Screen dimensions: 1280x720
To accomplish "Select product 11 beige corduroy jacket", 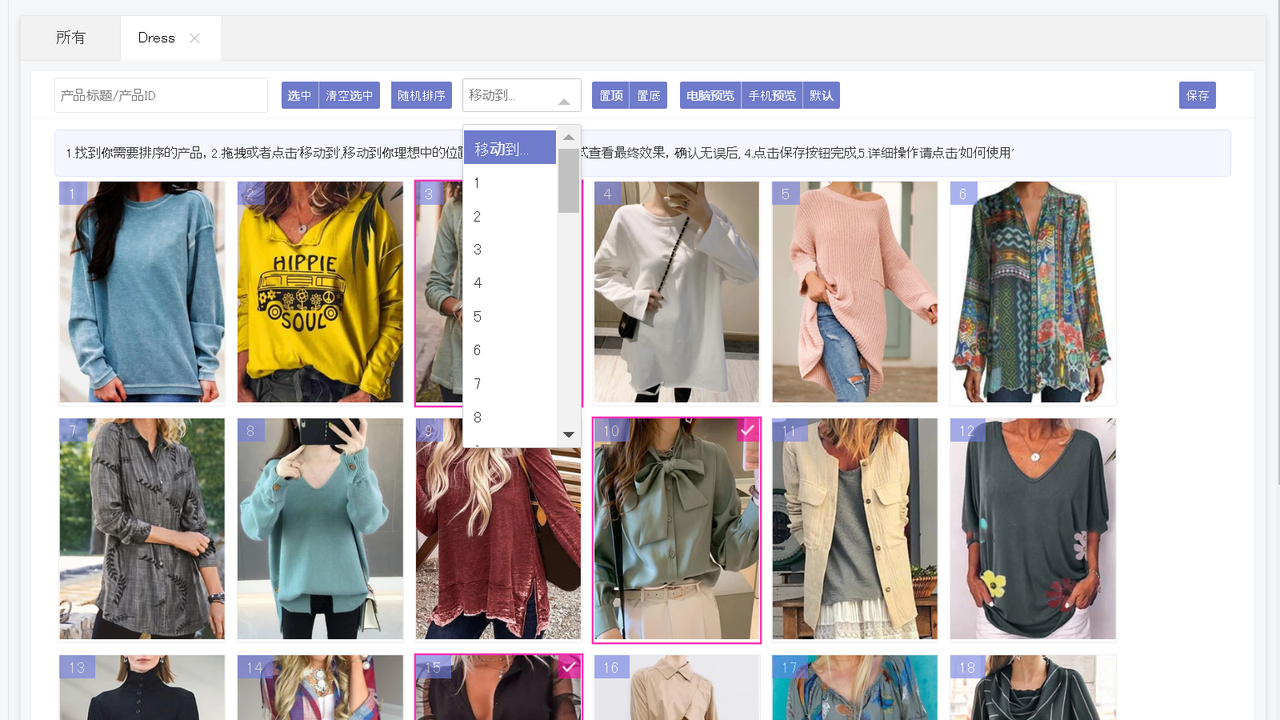I will [855, 529].
